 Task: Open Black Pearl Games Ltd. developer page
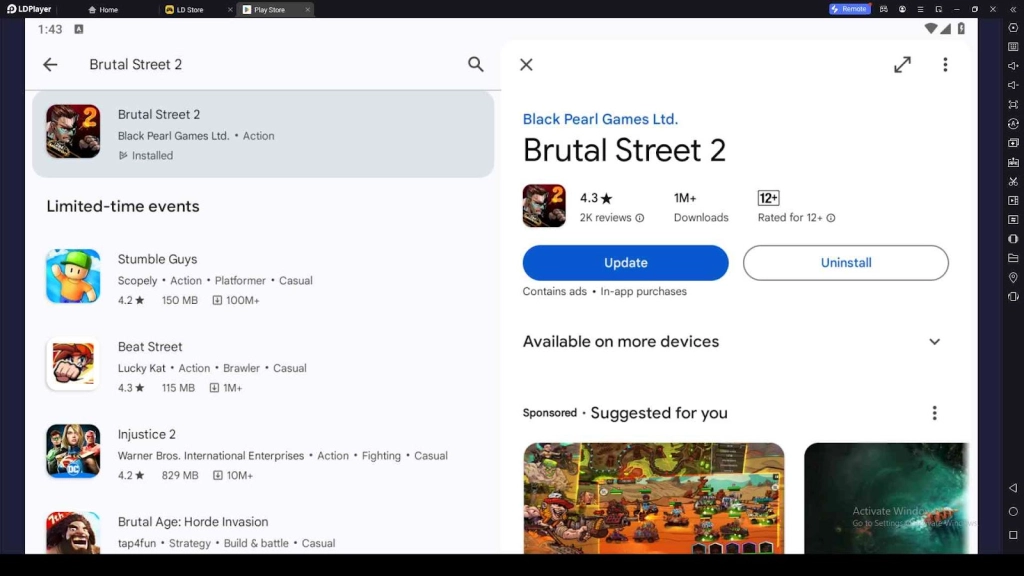coord(600,119)
